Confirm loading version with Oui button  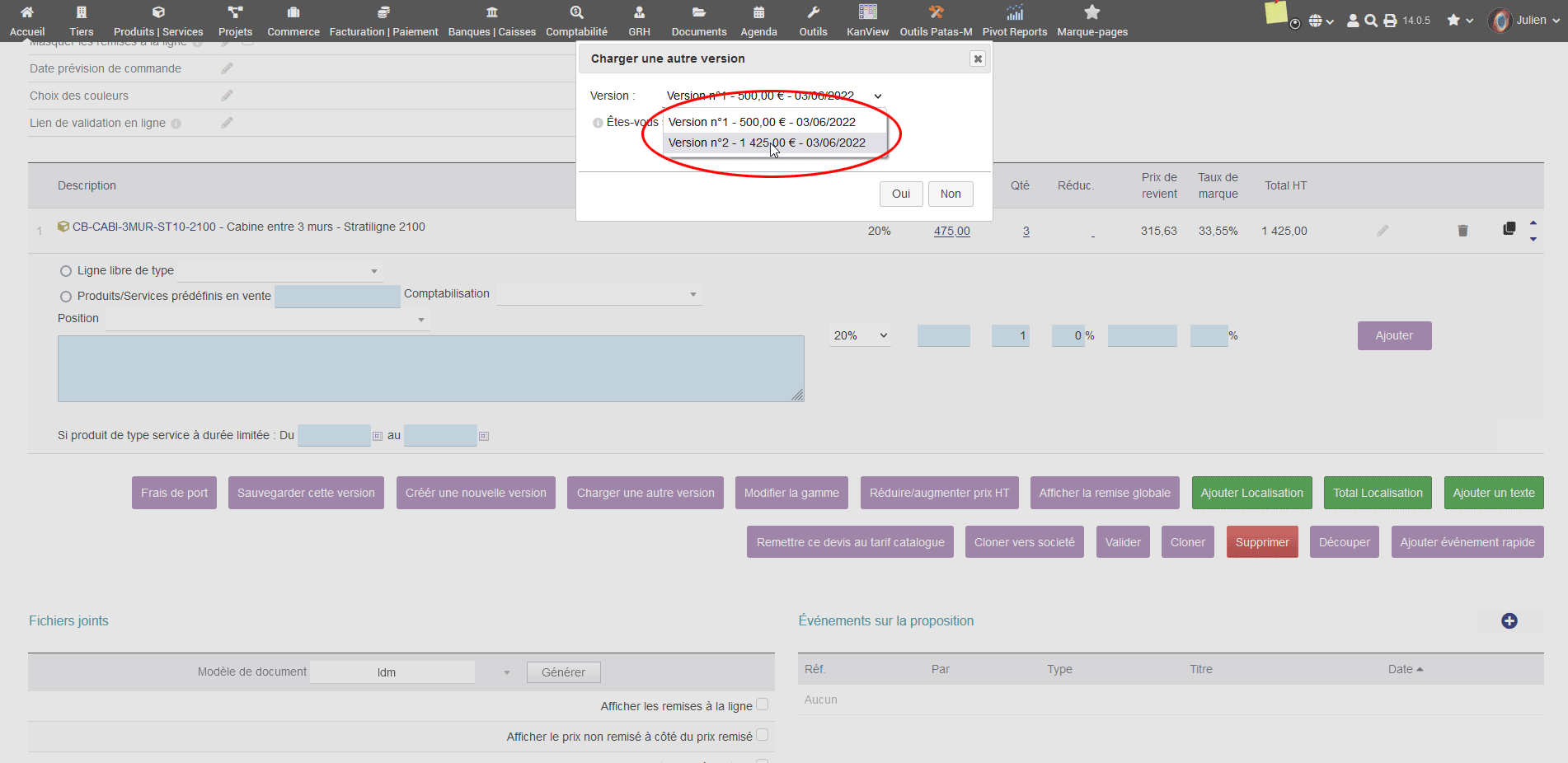coord(900,194)
